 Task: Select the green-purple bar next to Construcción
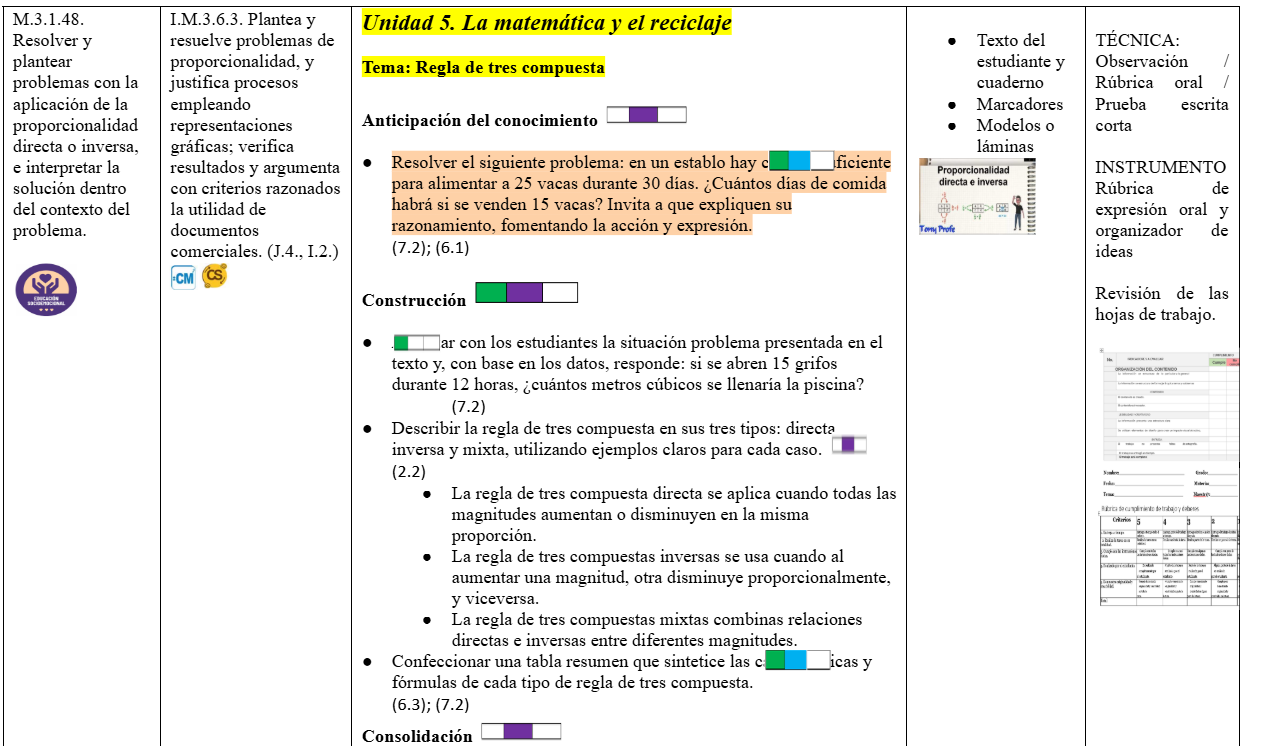click(526, 293)
